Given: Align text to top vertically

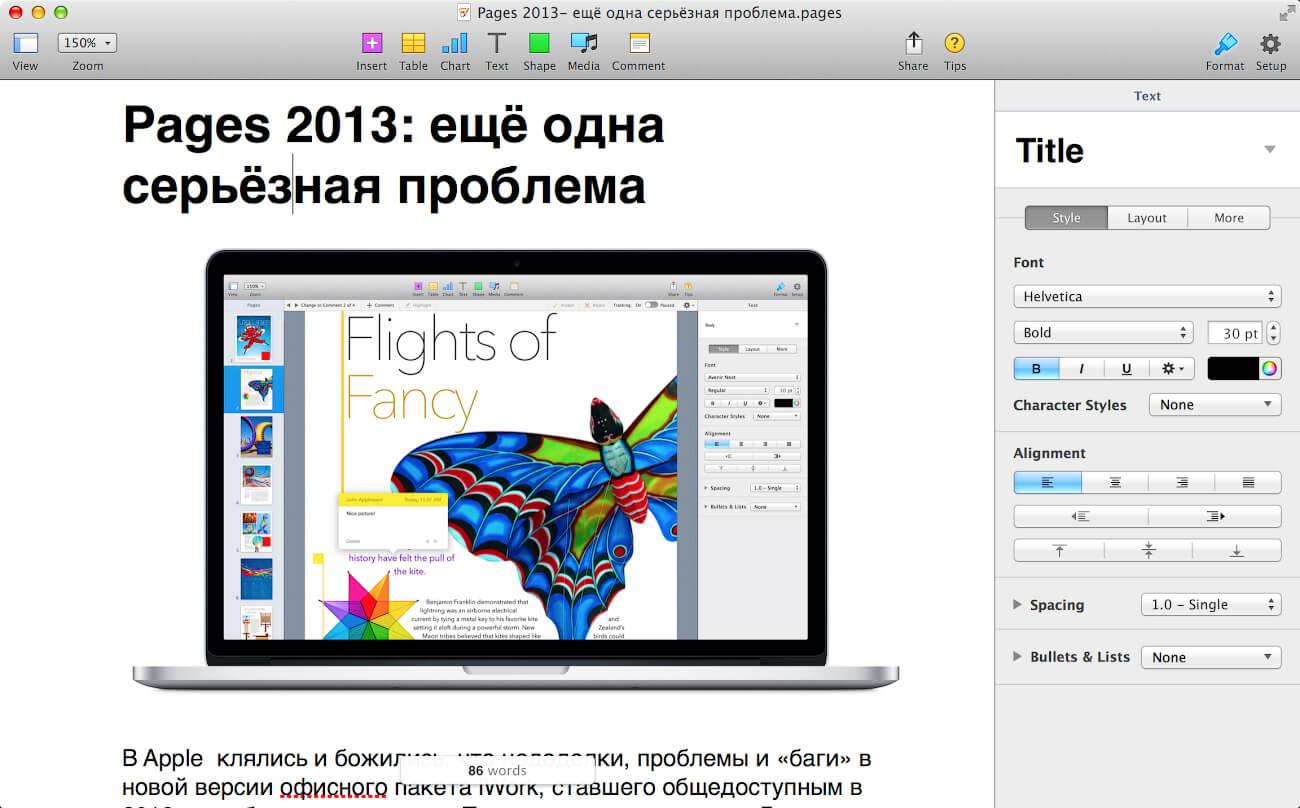Looking at the screenshot, I should click(x=1059, y=551).
